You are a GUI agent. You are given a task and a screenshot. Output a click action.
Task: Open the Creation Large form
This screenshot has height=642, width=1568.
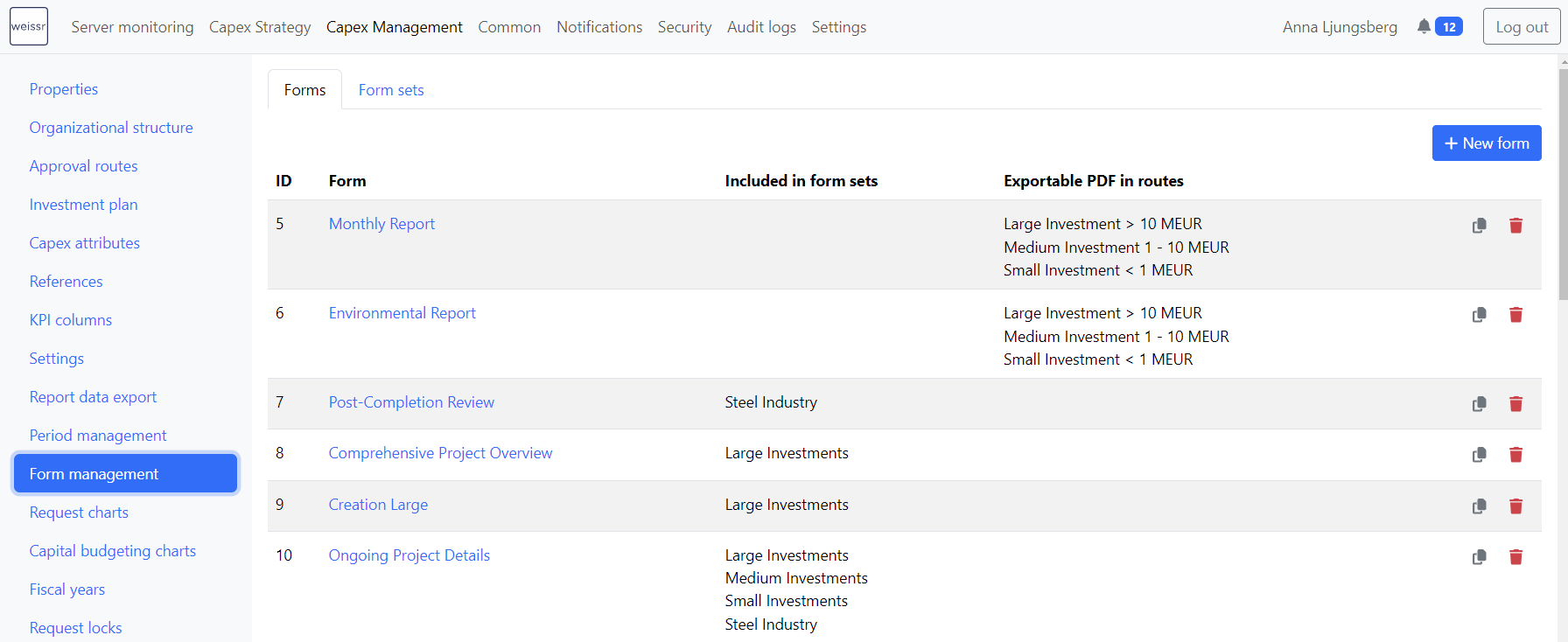378,505
